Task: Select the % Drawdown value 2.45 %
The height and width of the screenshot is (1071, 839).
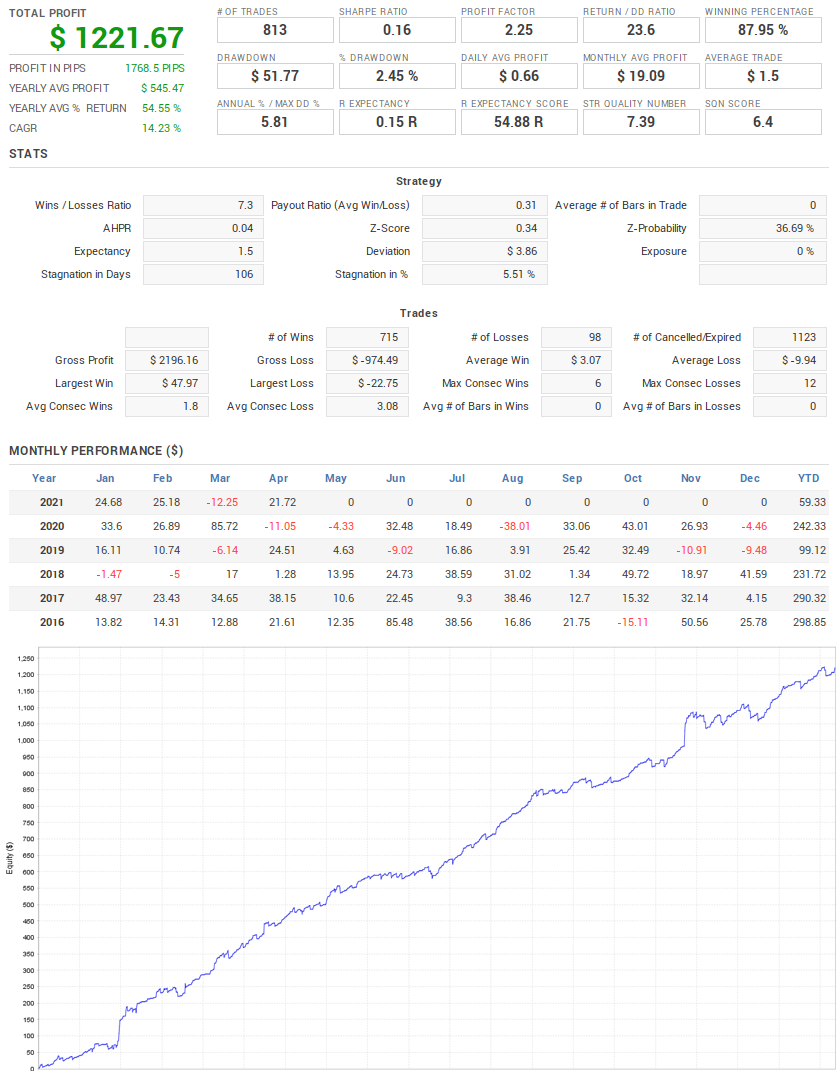Action: pos(397,76)
